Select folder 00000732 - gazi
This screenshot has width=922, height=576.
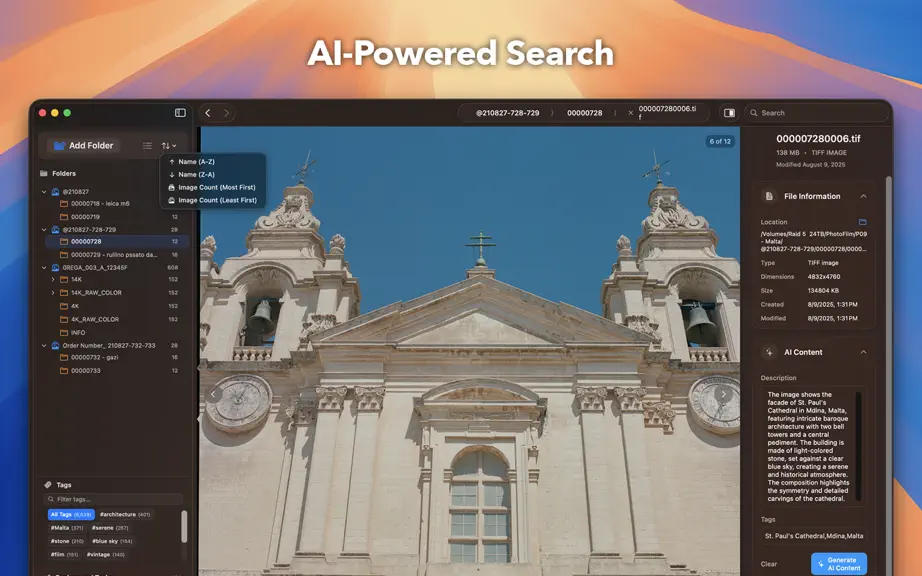pyautogui.click(x=117, y=357)
